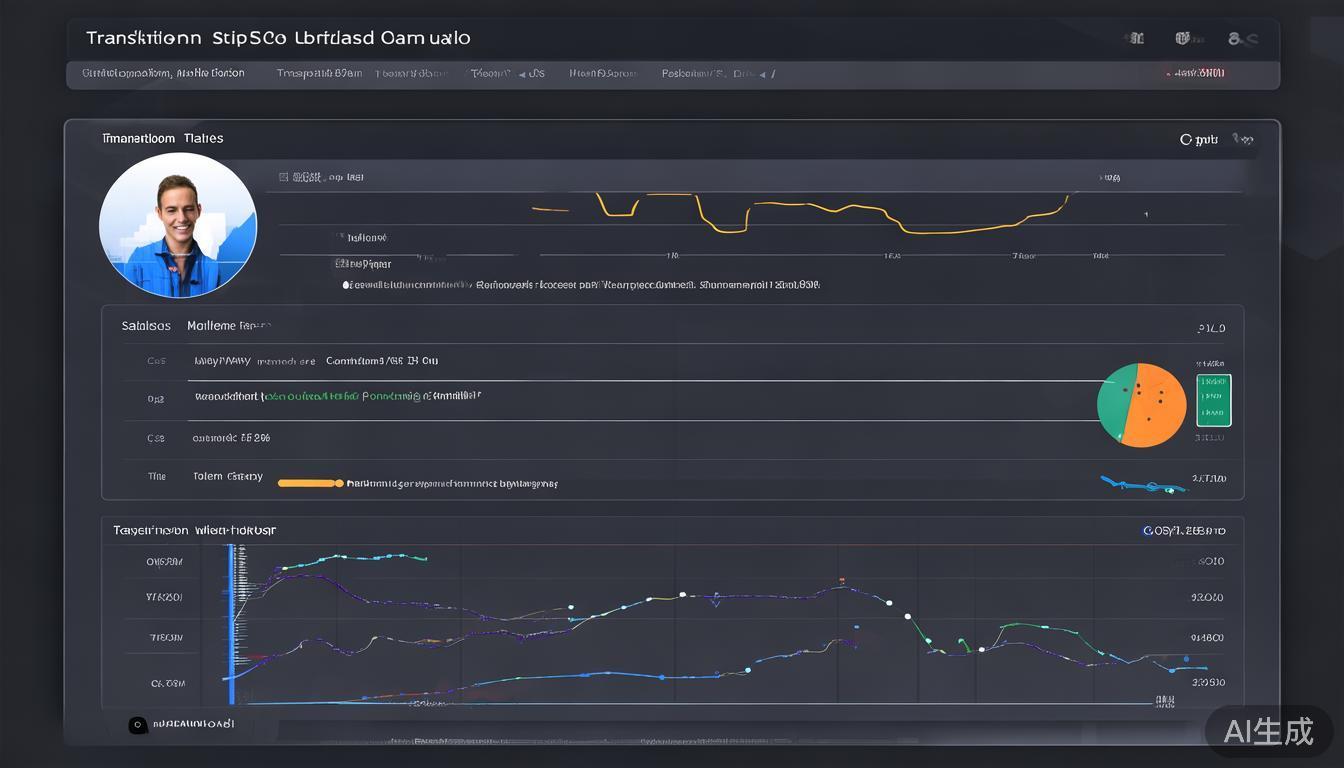
Task: Open the third navigation bar dropdown item
Action: pyautogui.click(x=412, y=73)
